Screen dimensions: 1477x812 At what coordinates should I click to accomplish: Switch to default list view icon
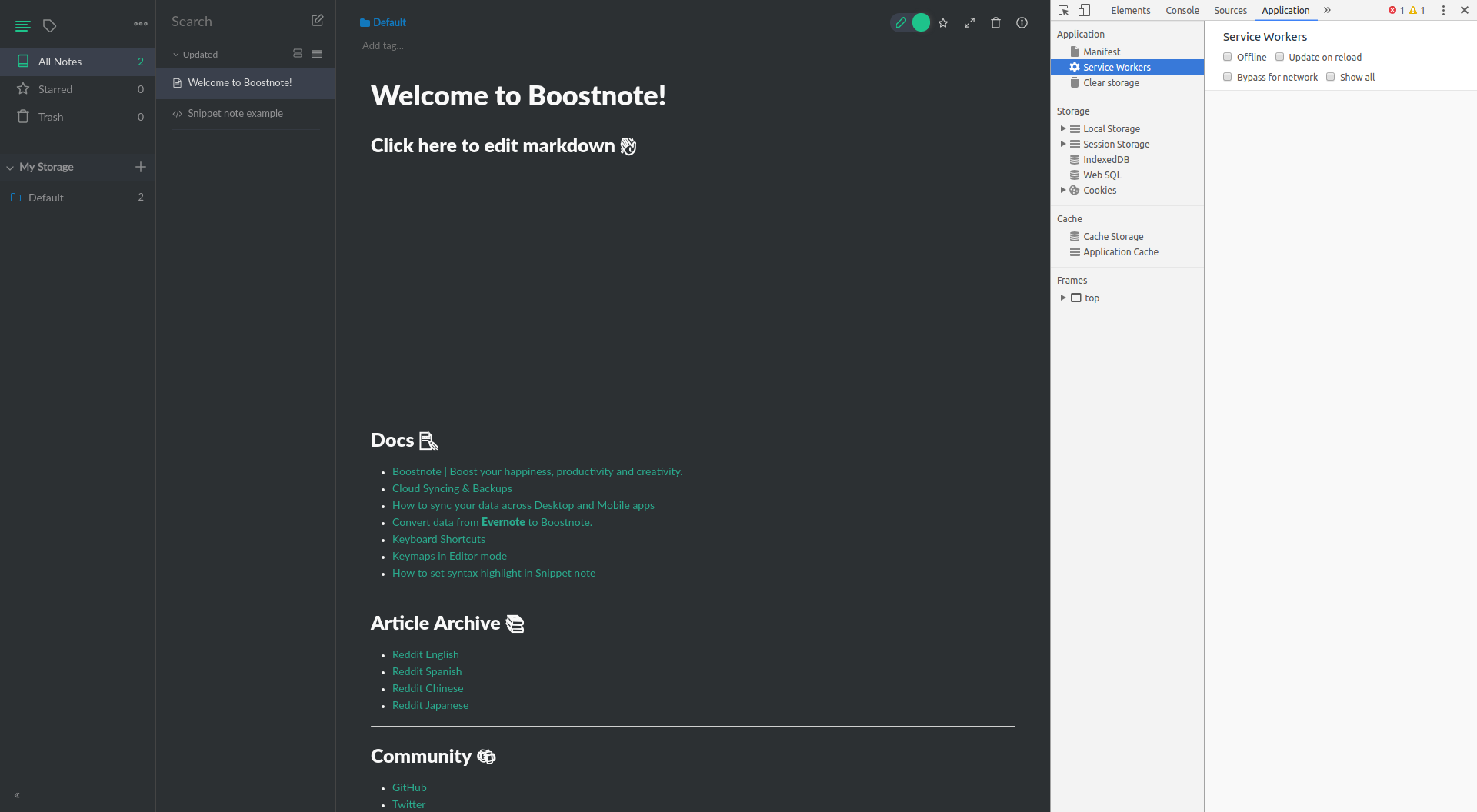[x=298, y=54]
